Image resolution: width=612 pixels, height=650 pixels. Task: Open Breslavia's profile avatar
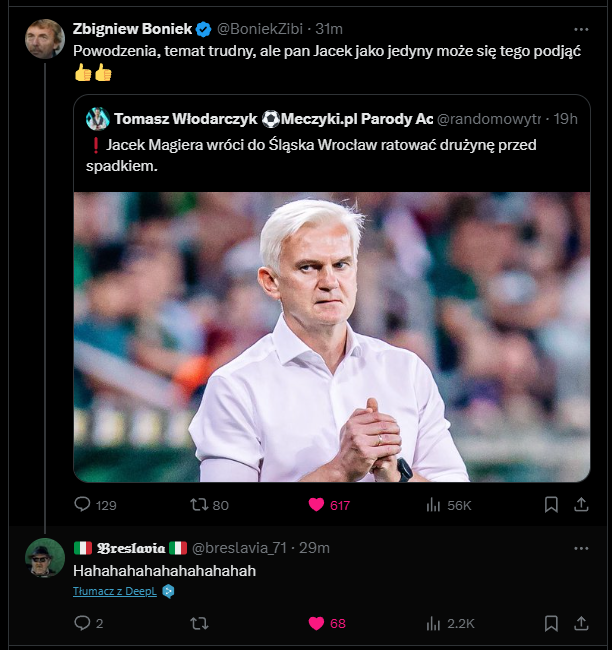pos(45,558)
